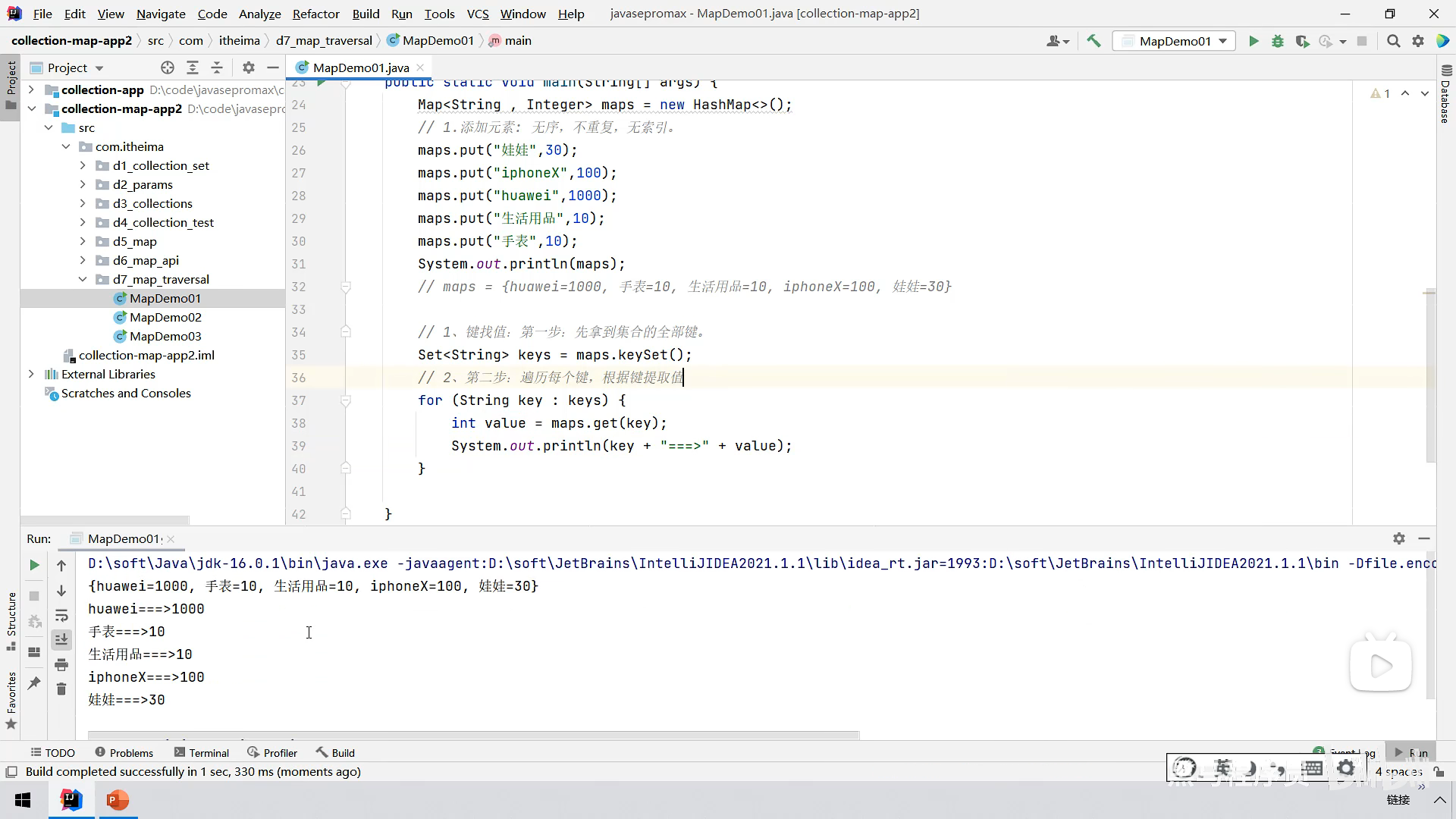The height and width of the screenshot is (819, 1456).
Task: Open Search Everywhere magnifier icon
Action: (x=1393, y=41)
